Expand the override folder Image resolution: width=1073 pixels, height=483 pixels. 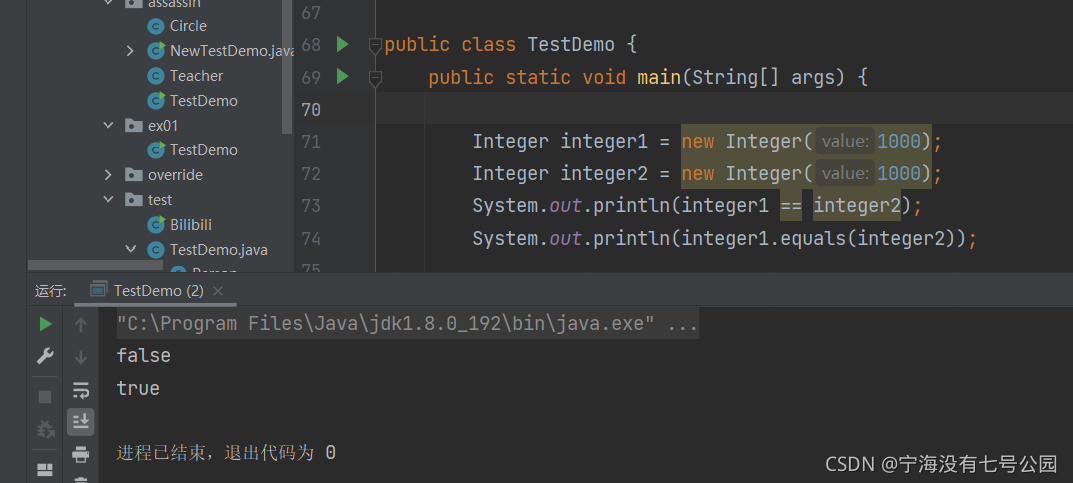108,174
